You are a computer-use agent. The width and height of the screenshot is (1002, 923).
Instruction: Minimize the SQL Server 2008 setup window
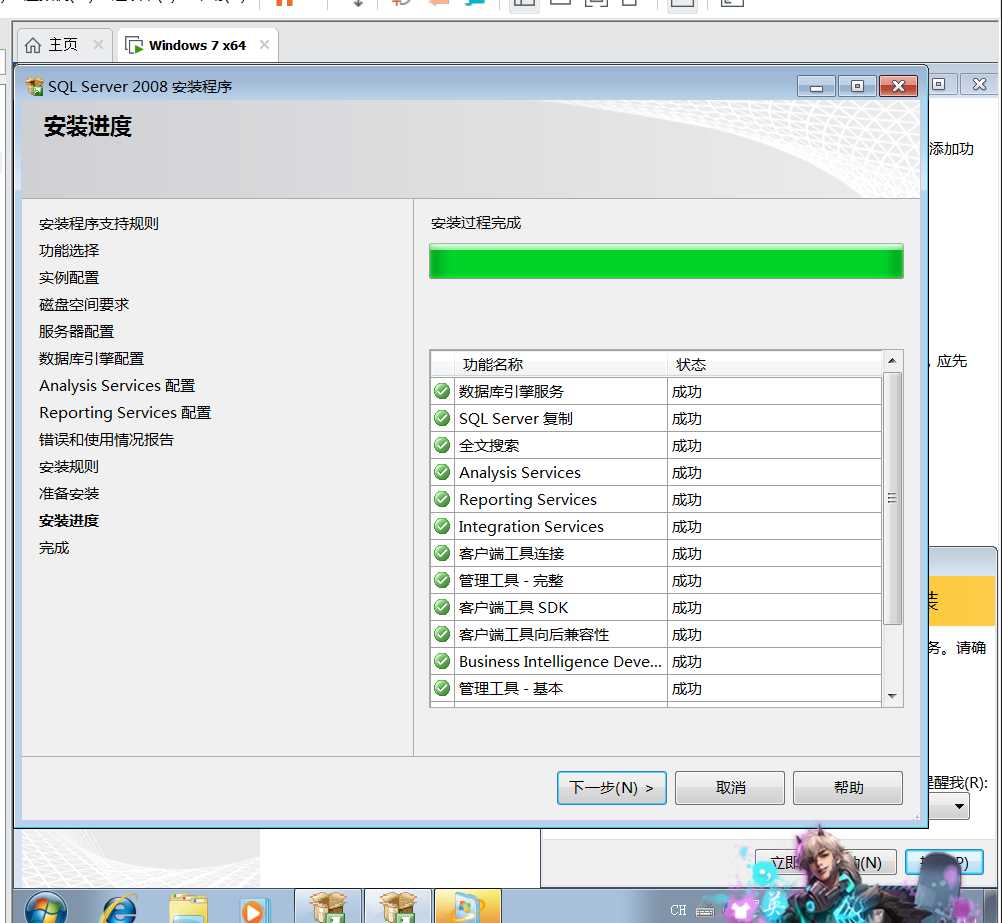point(816,86)
